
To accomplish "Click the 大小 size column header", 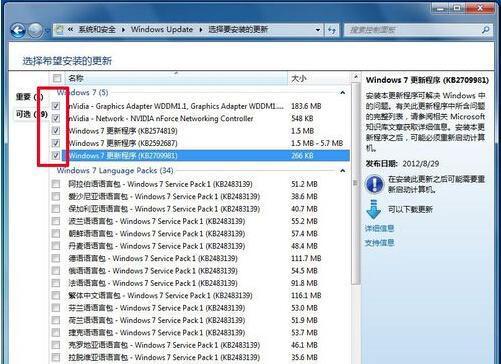I will coord(319,78).
